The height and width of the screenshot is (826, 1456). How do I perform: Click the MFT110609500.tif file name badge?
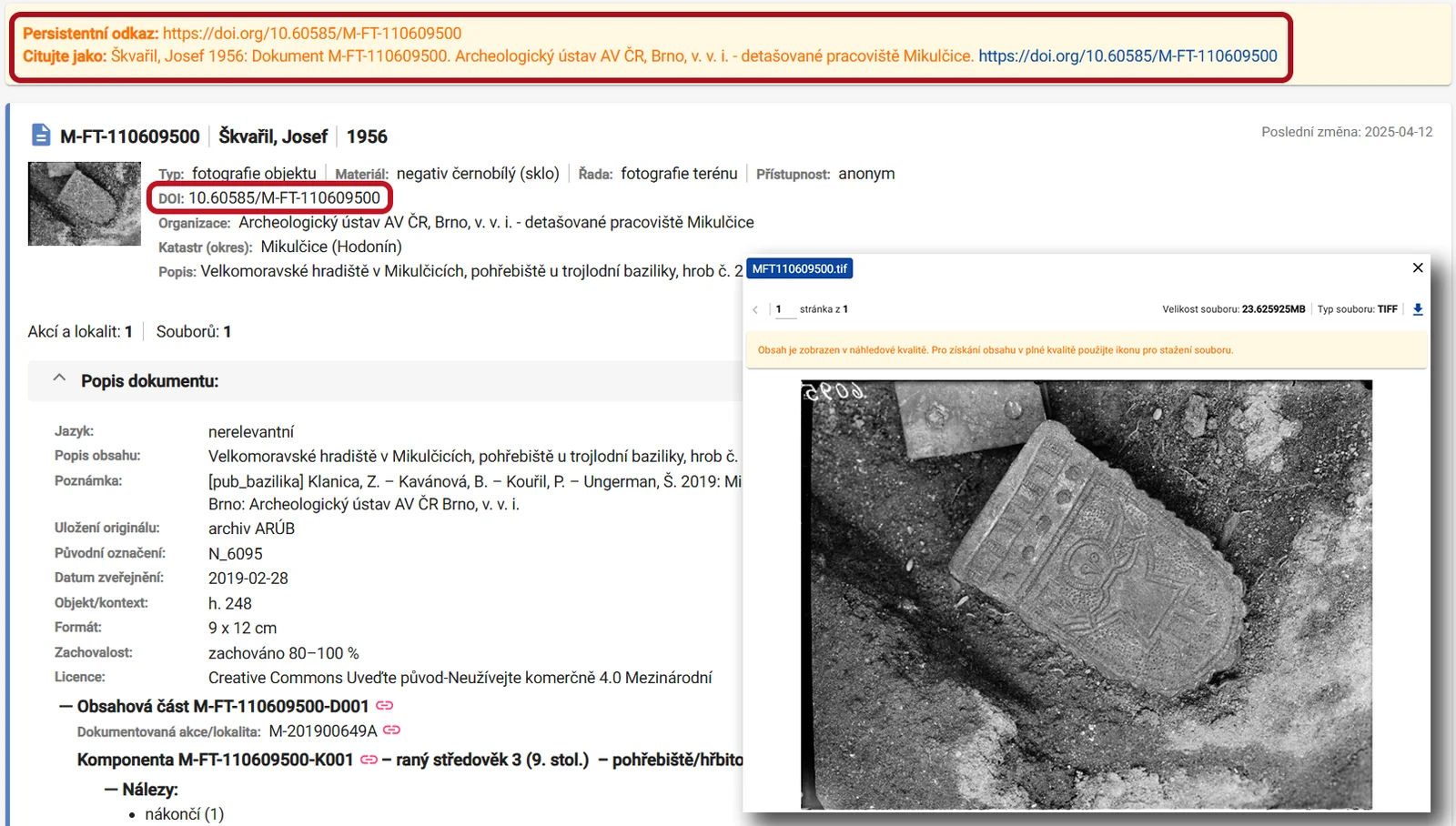click(799, 268)
